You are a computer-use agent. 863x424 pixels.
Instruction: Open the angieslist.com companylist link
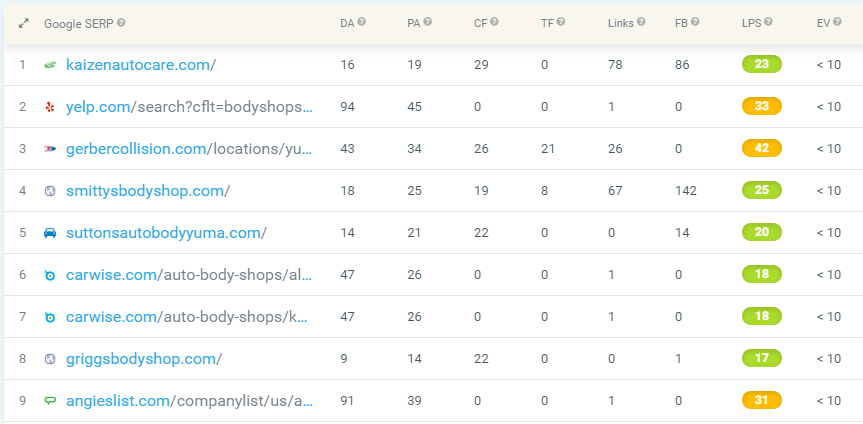click(x=189, y=401)
